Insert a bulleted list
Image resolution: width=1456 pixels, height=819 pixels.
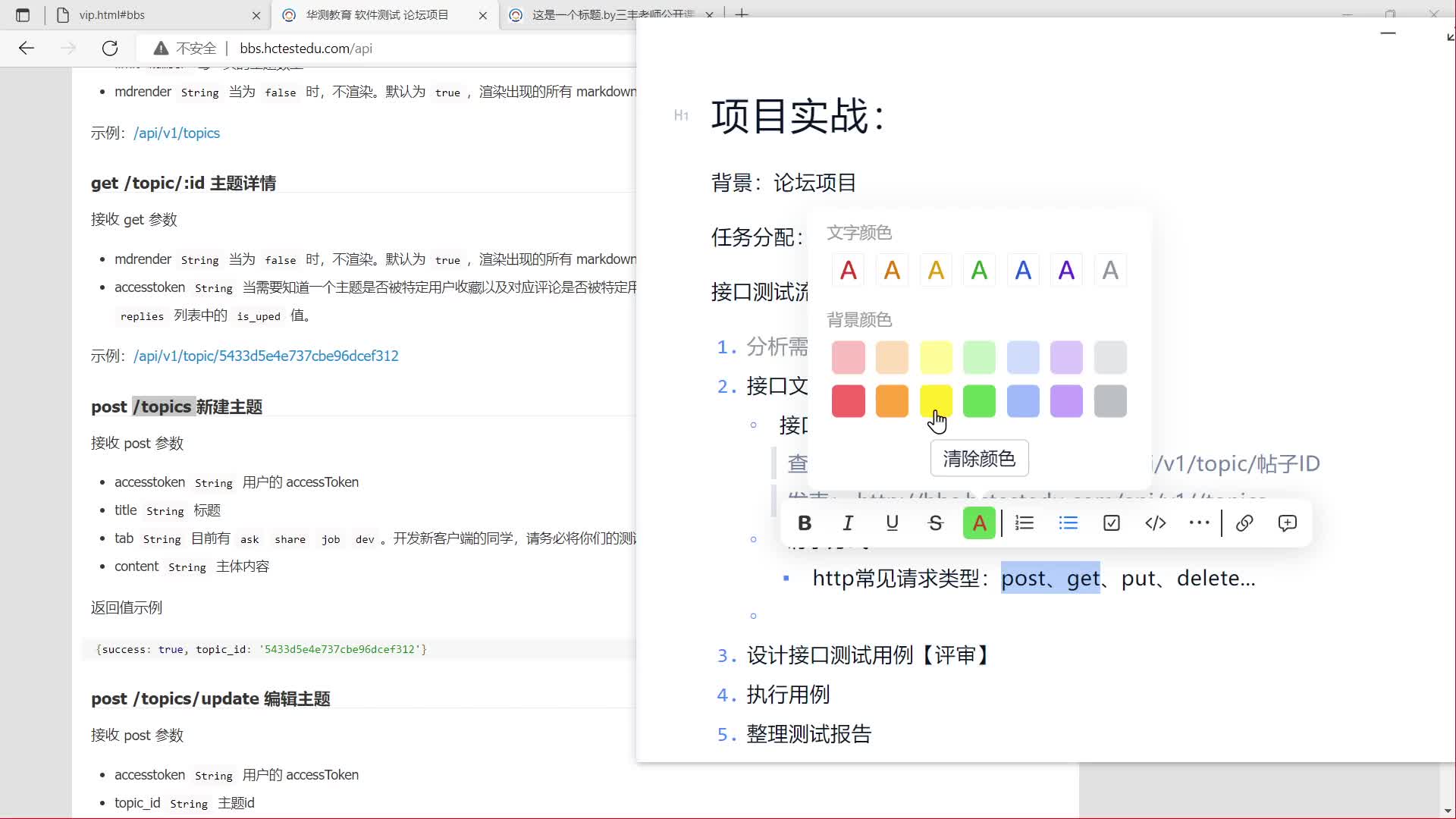coord(1068,523)
